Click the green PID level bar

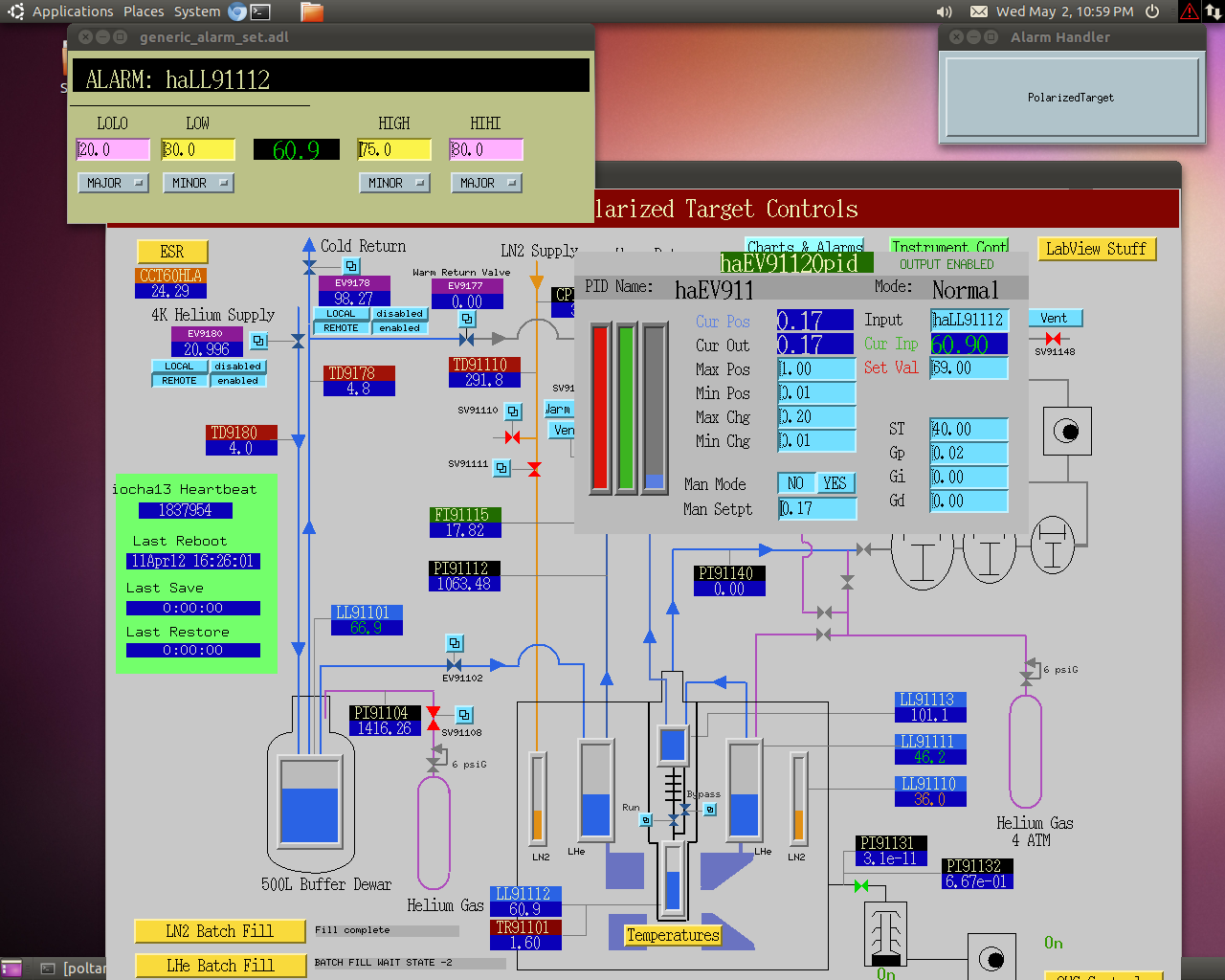pos(627,409)
